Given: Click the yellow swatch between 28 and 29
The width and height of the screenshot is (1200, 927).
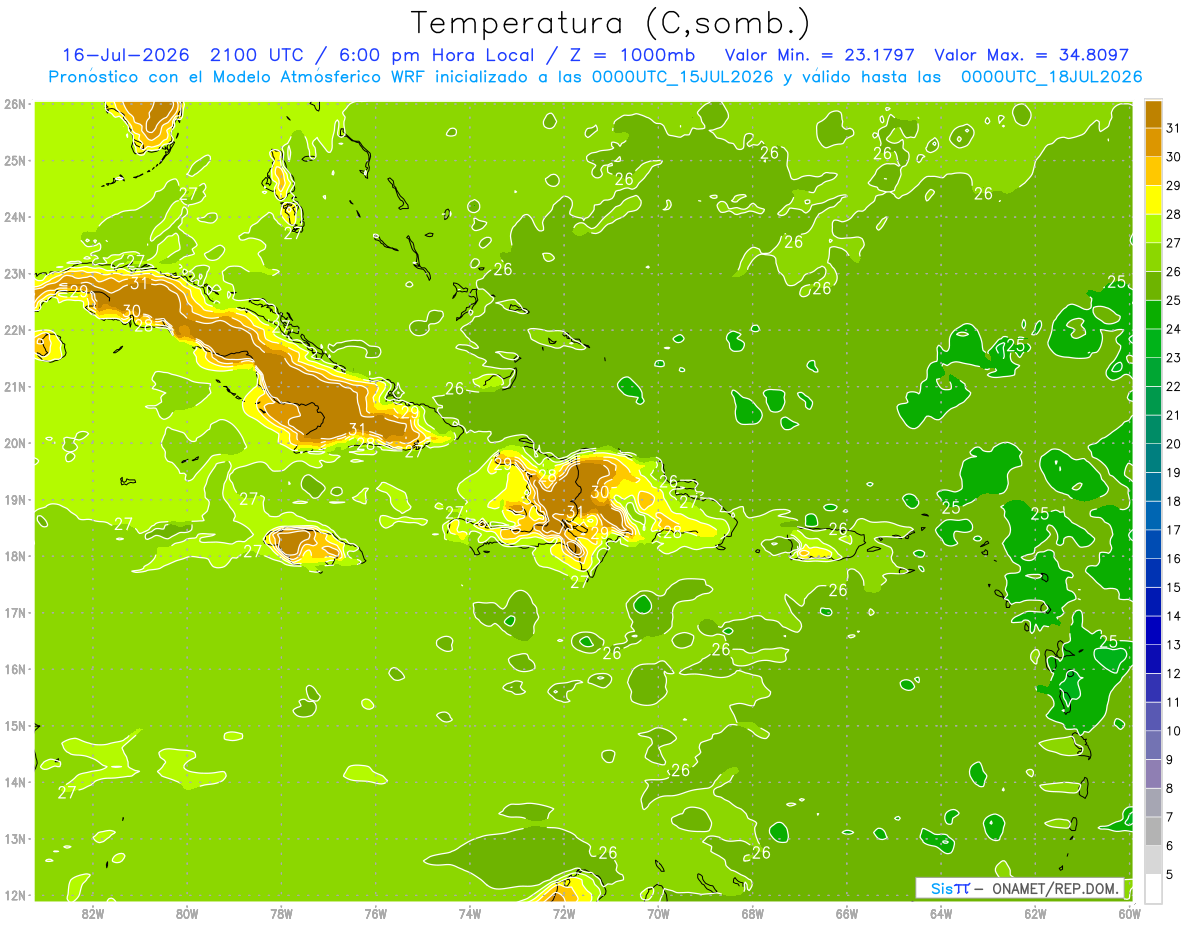Looking at the screenshot, I should (1154, 199).
